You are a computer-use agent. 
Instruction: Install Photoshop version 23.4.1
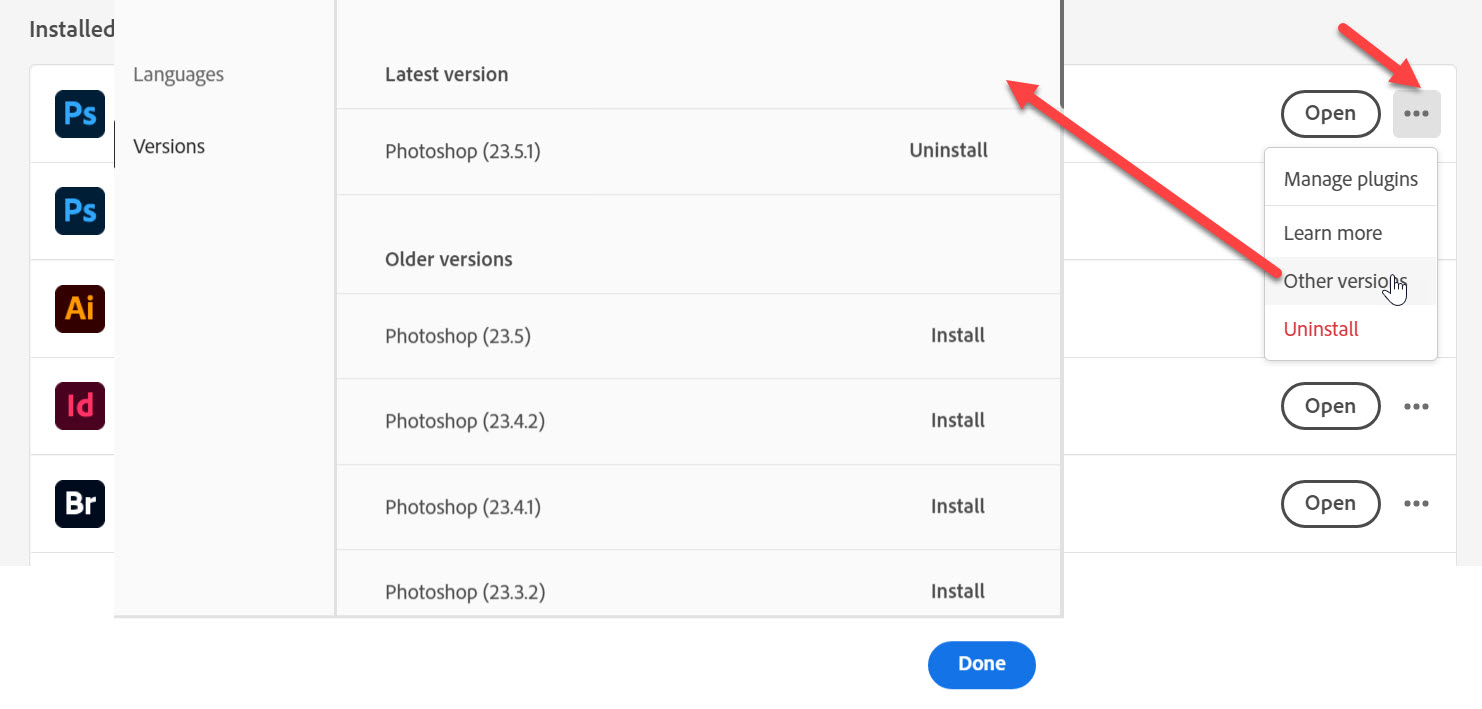[x=957, y=507]
